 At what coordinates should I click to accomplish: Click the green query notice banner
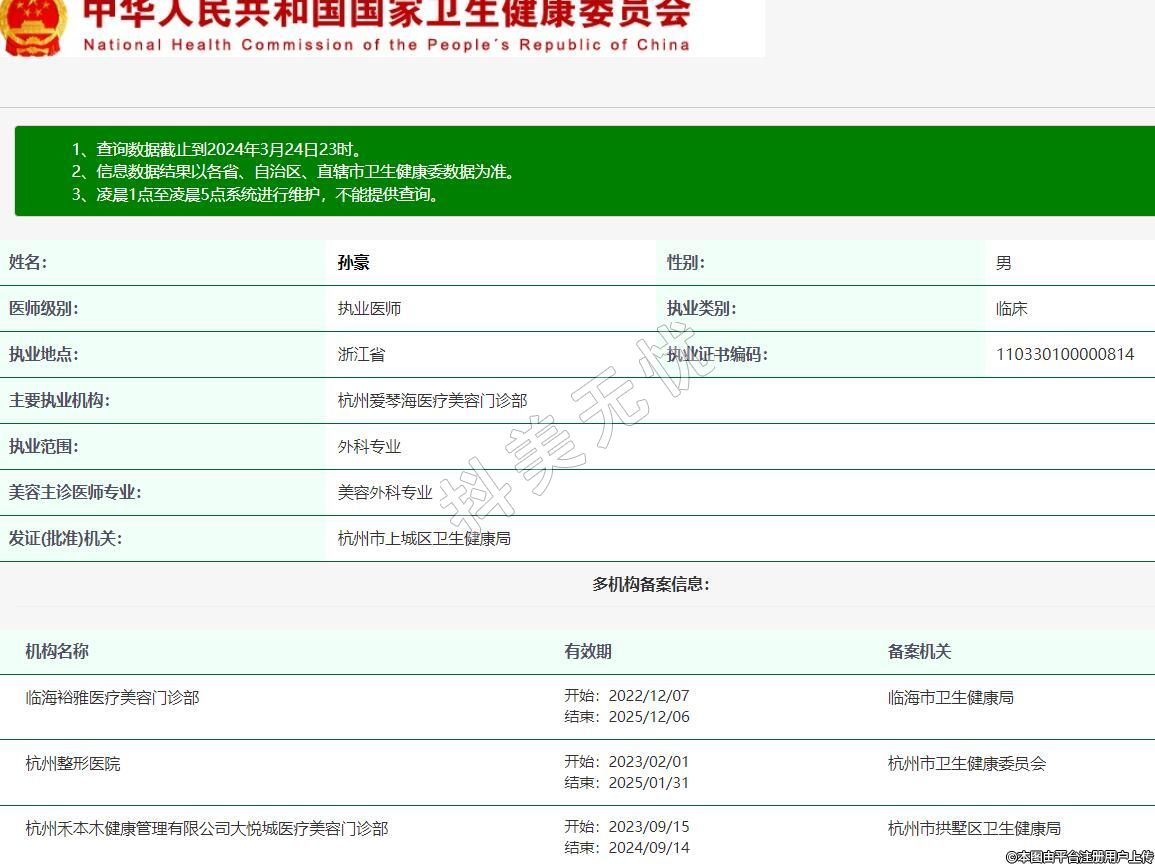585,171
